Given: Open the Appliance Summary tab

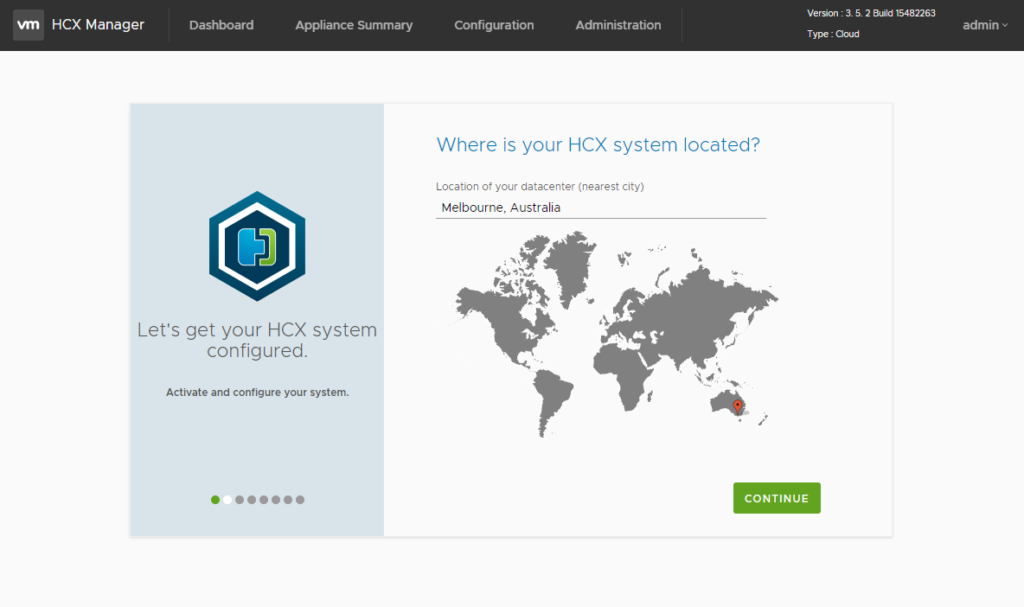Looking at the screenshot, I should [x=354, y=25].
